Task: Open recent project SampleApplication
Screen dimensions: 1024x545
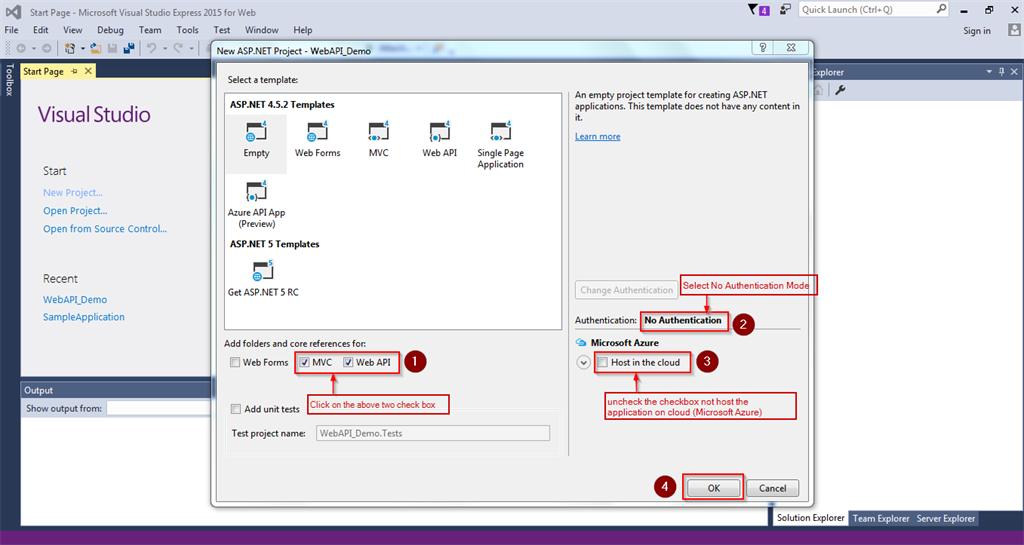Action: (84, 317)
